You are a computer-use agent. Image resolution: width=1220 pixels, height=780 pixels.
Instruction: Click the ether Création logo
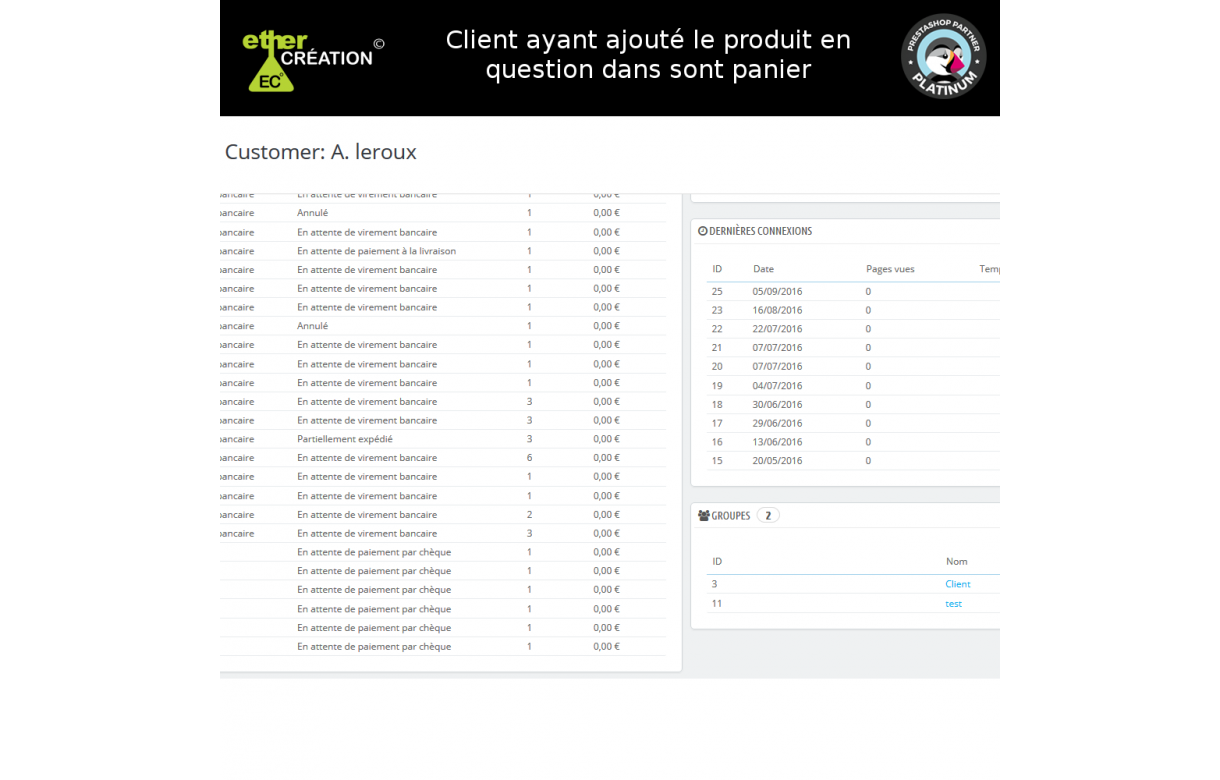click(308, 60)
